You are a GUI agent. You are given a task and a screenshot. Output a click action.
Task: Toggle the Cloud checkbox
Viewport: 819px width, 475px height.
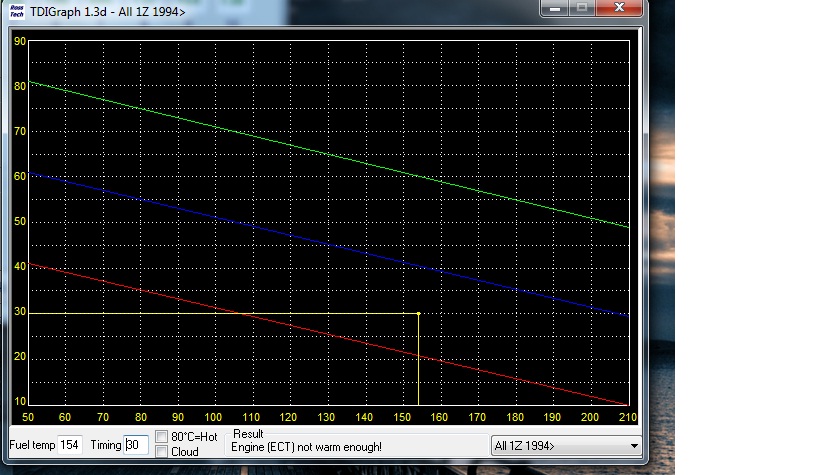click(x=162, y=452)
